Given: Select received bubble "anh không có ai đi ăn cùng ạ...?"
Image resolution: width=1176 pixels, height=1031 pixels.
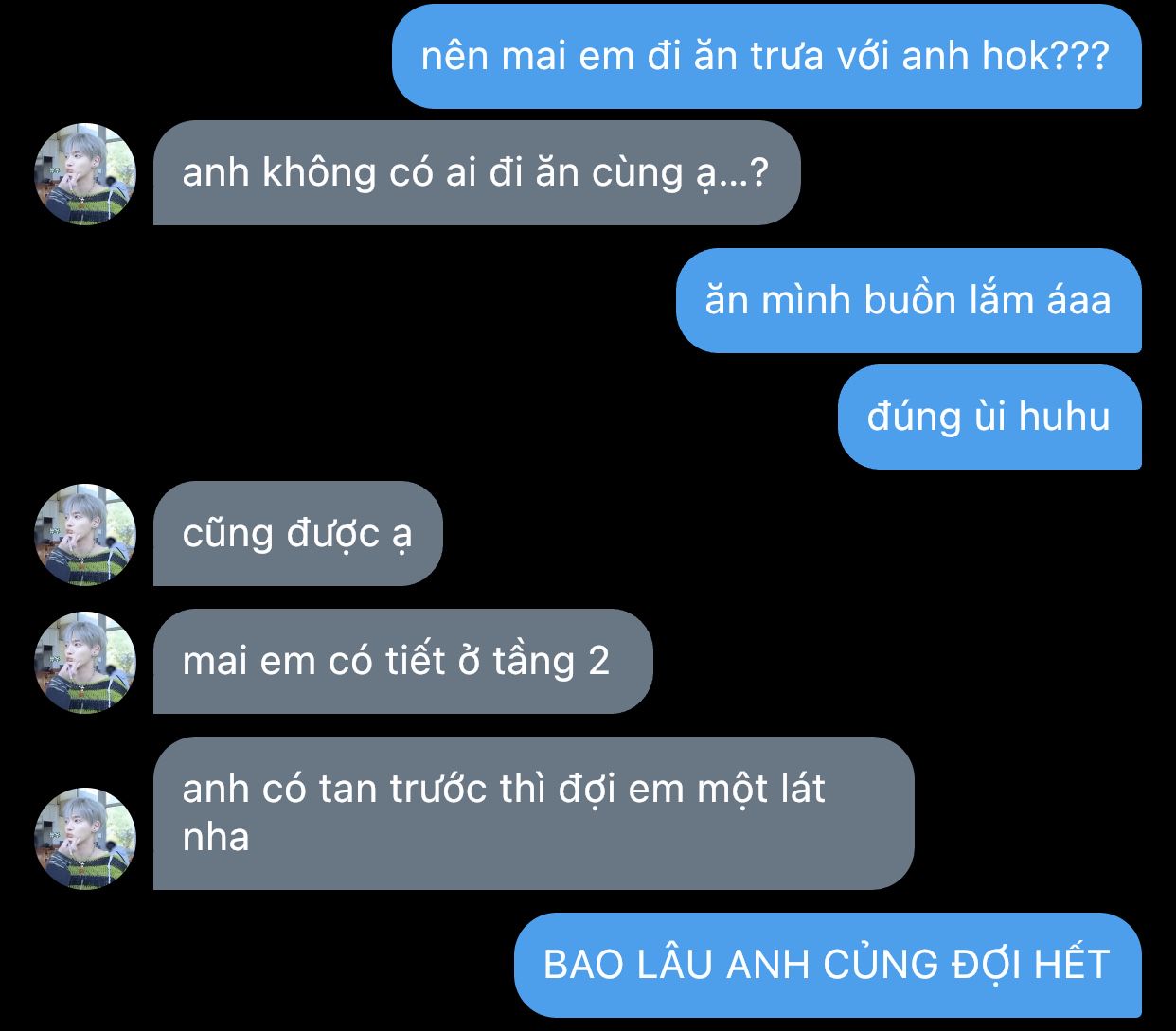Looking at the screenshot, I should pos(476,173).
